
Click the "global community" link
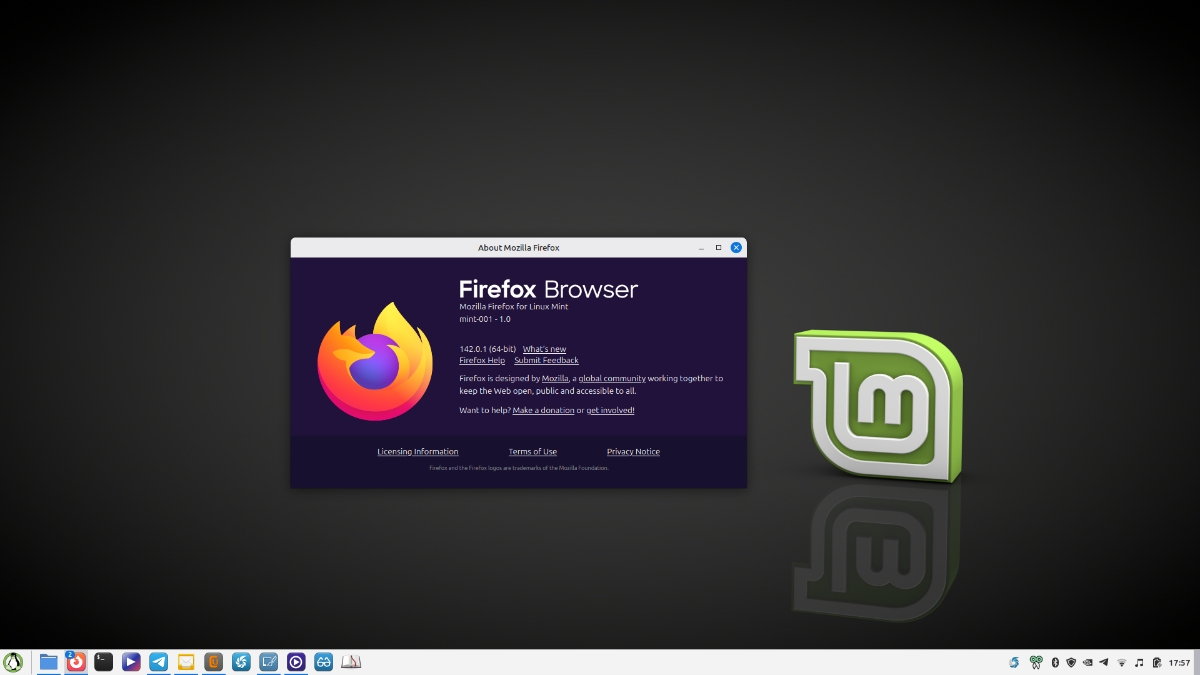(612, 379)
